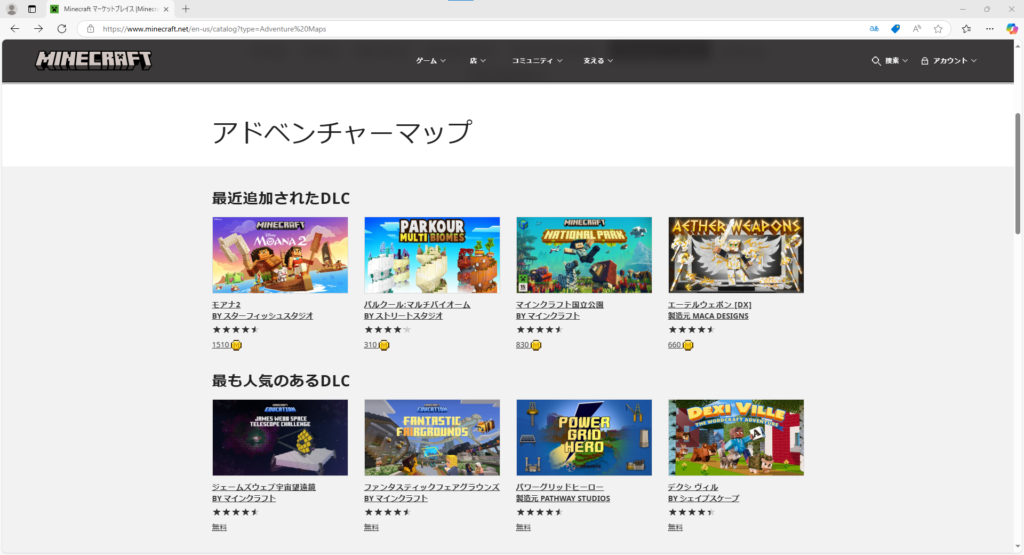This screenshot has height=555, width=1024.
Task: Open the Aether Weapons thumbnail
Action: coord(735,255)
